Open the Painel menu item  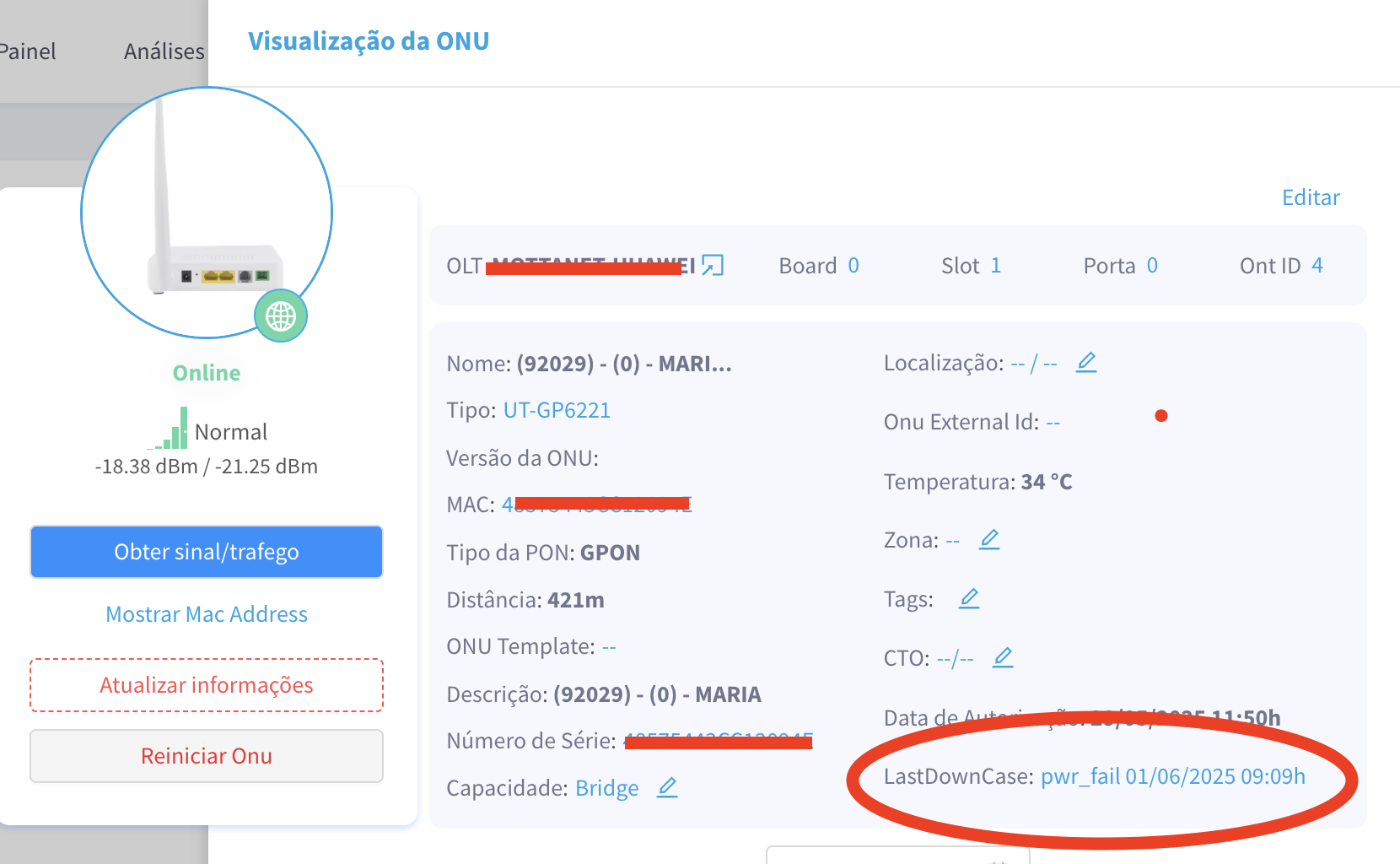point(27,51)
